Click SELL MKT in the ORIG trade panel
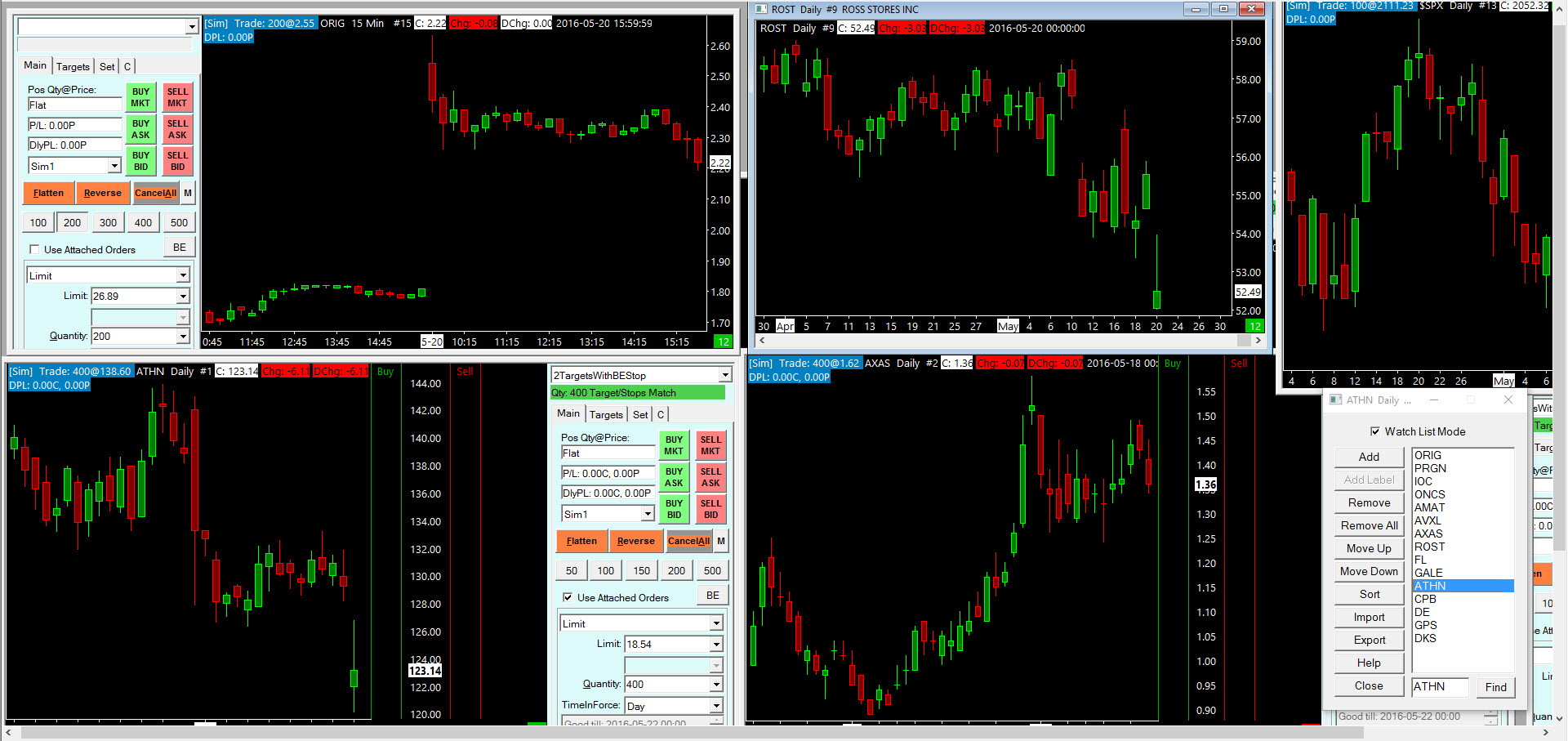This screenshot has width=1568, height=741. coord(177,97)
